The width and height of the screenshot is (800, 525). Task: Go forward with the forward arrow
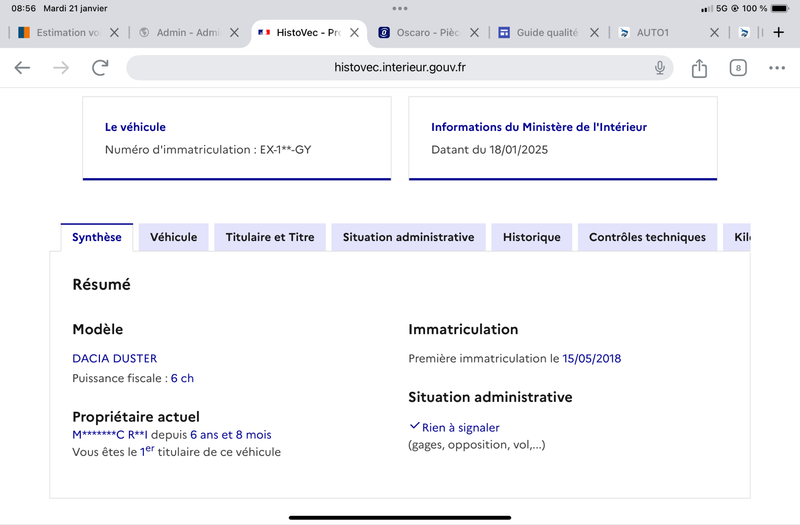[61, 68]
